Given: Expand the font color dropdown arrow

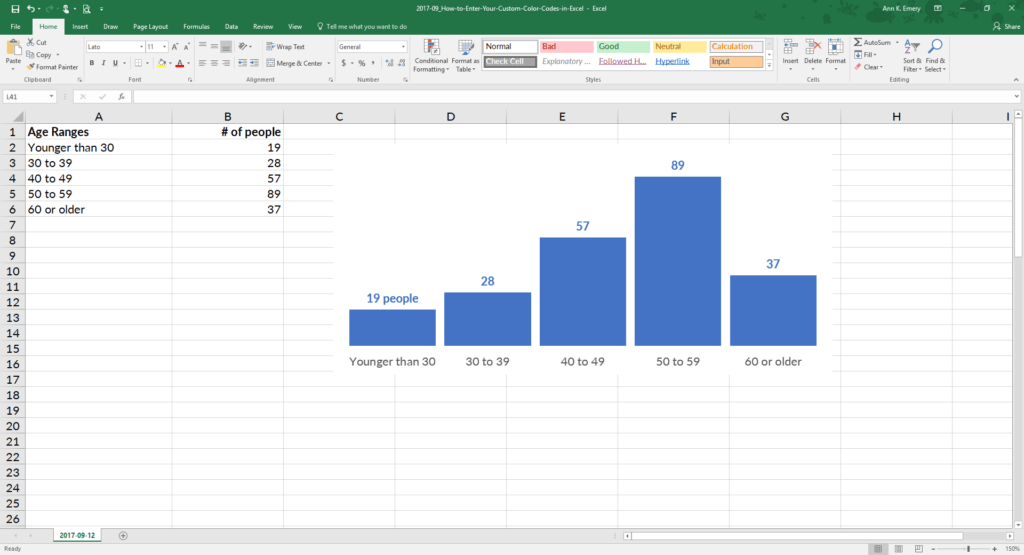Looking at the screenshot, I should [189, 63].
